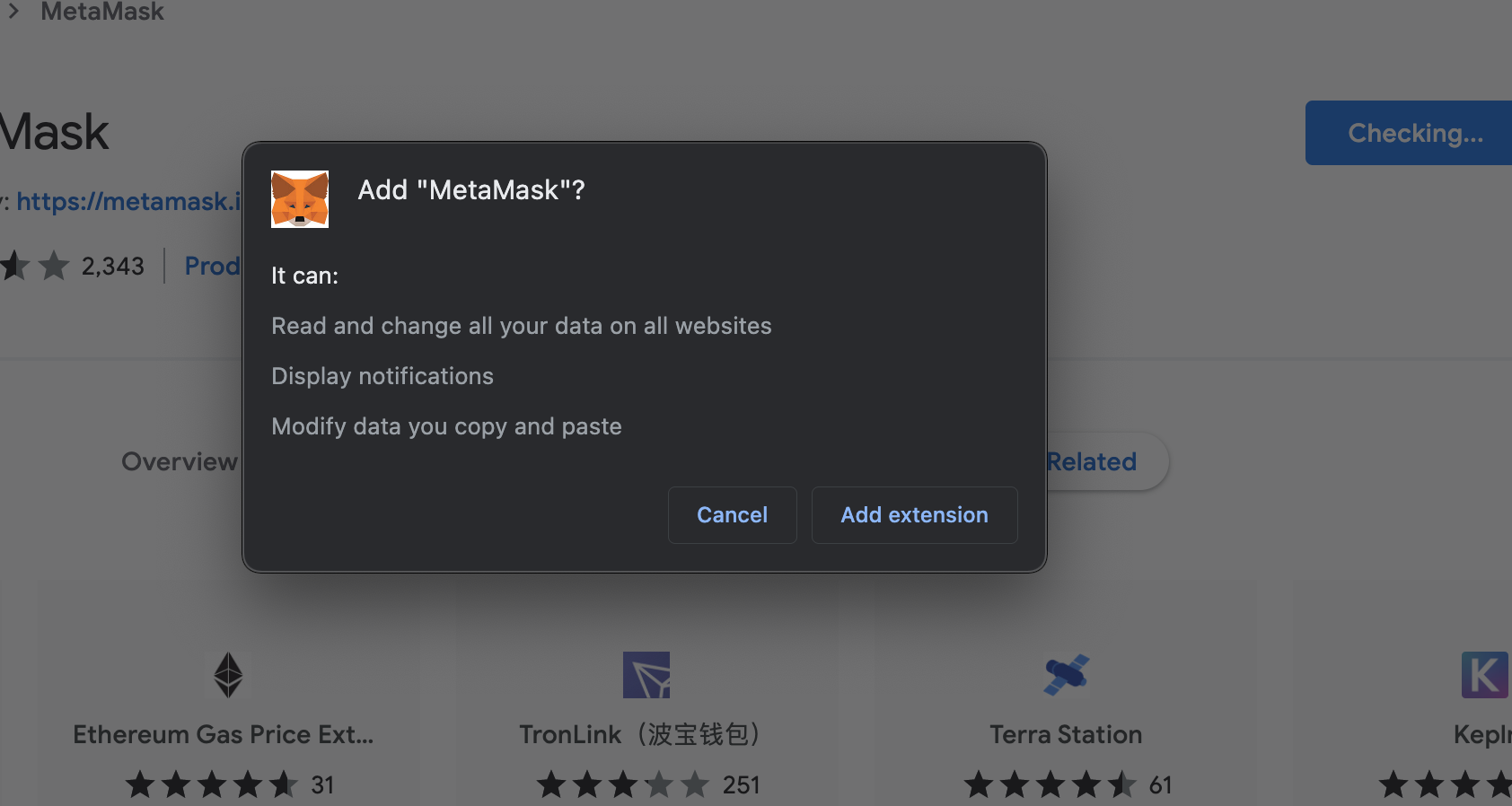Click the TronLink (波宝钱包) title
Screen dimensions: 1512x806
pos(641,734)
